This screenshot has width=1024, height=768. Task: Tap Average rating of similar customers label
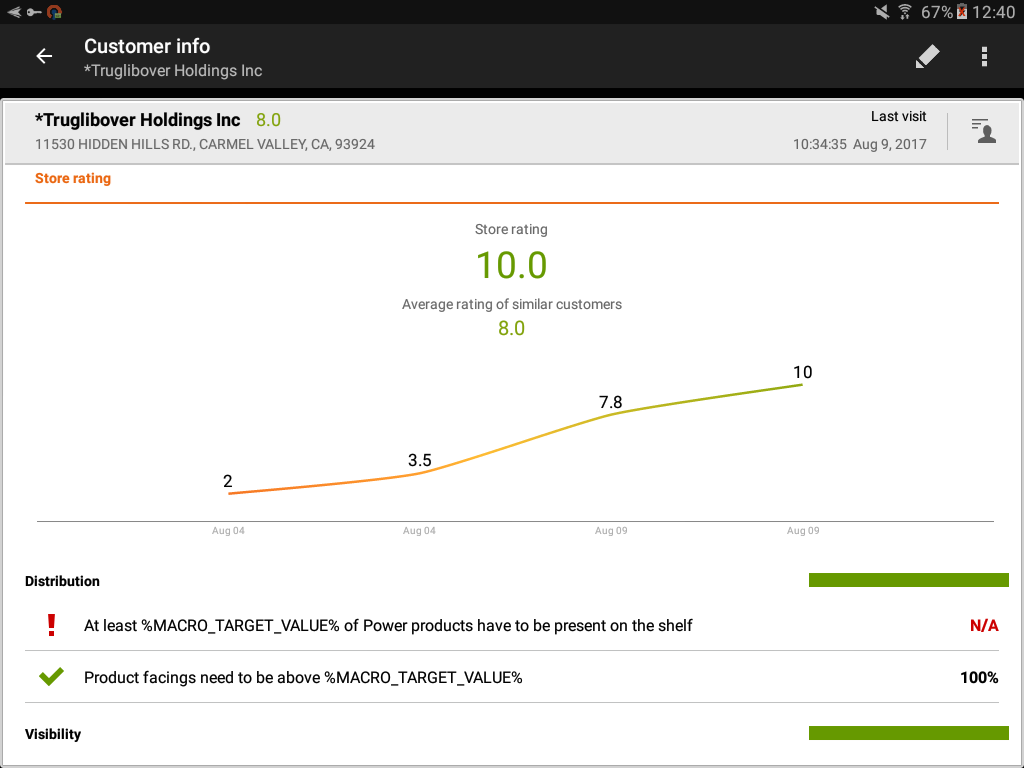click(x=511, y=304)
